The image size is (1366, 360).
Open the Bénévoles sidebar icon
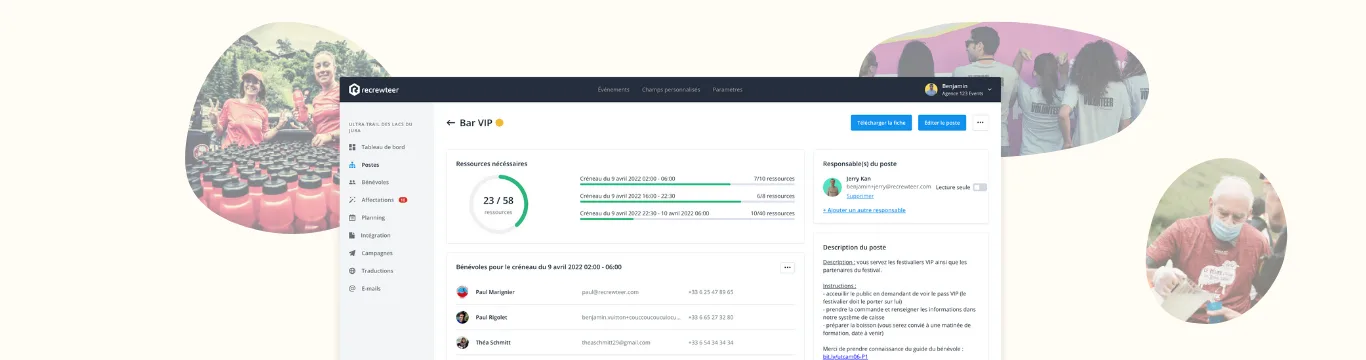(x=351, y=182)
